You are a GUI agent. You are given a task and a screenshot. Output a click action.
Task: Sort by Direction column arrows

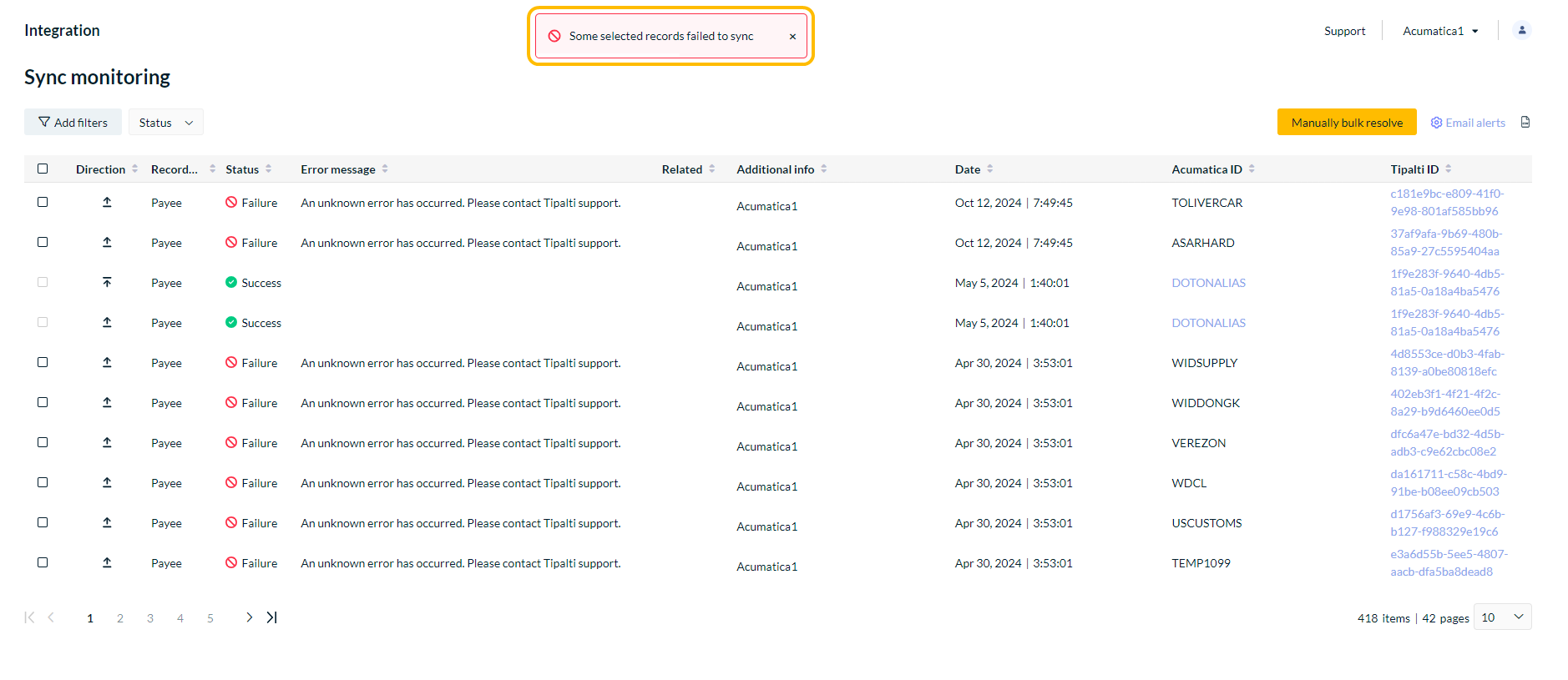tap(134, 169)
